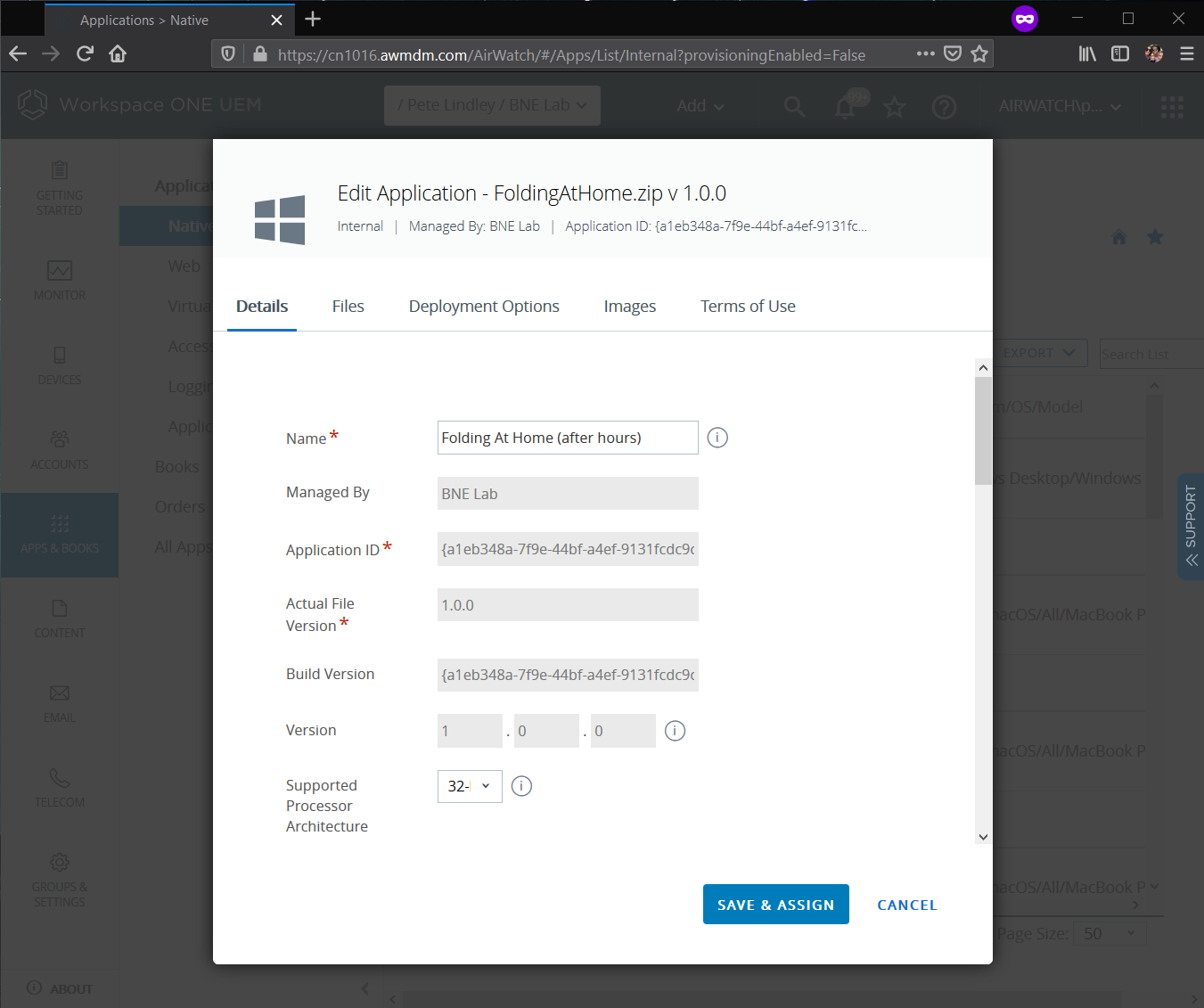Open the Export dropdown behind dialog
Screen dimensions: 1204x1008
click(1040, 353)
